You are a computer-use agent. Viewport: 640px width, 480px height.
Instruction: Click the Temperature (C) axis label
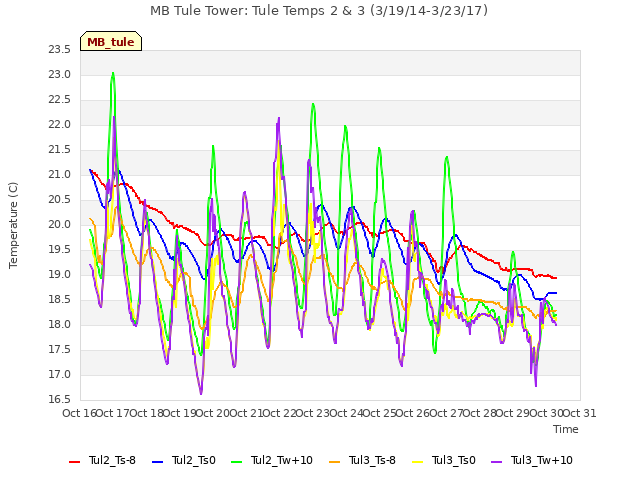pyautogui.click(x=13, y=225)
